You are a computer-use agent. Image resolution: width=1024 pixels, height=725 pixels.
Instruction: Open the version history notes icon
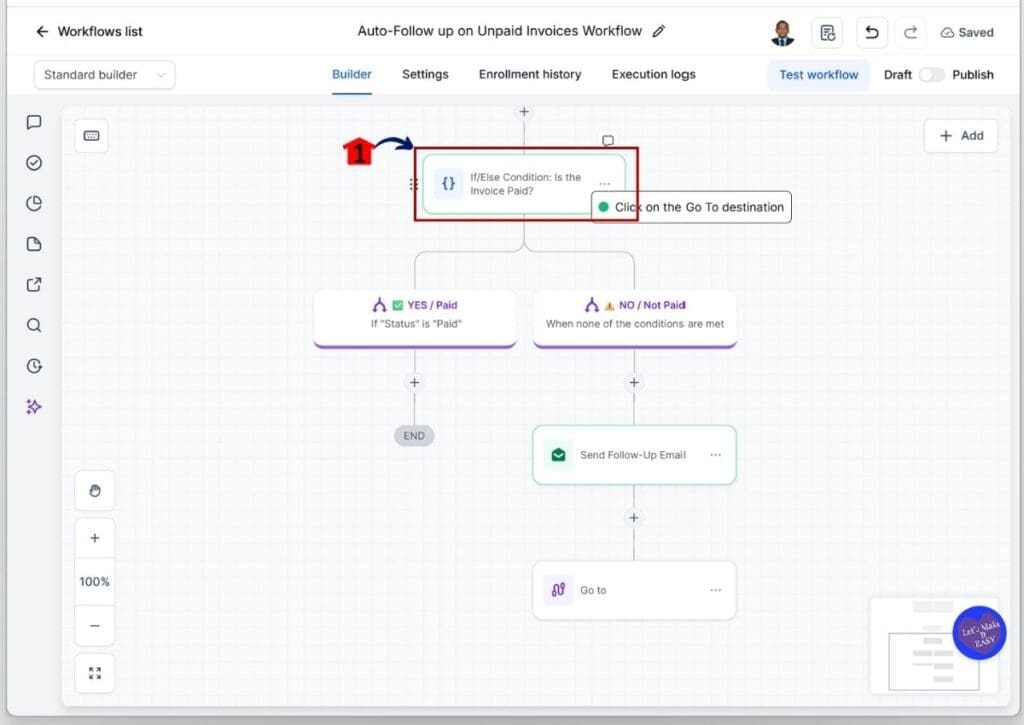click(x=827, y=33)
